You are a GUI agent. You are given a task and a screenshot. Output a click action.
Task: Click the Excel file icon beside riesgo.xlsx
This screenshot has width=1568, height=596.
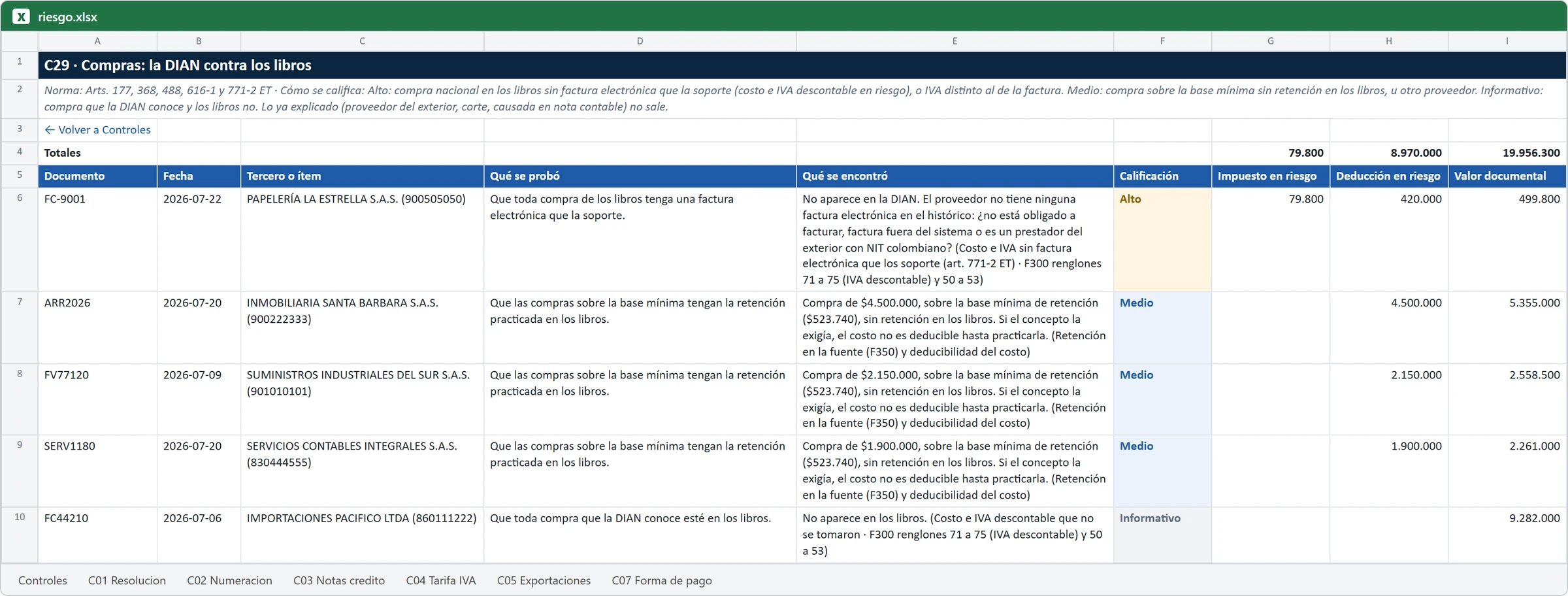tap(21, 16)
